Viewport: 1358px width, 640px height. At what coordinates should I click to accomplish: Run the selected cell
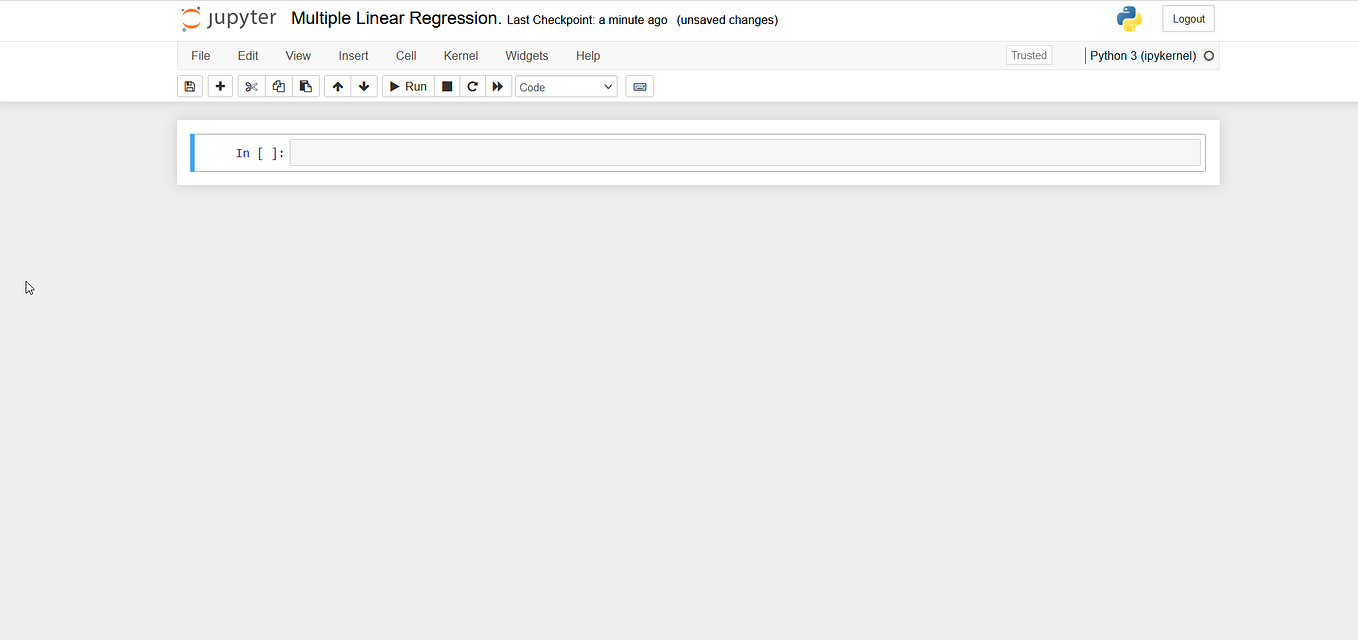click(x=407, y=86)
